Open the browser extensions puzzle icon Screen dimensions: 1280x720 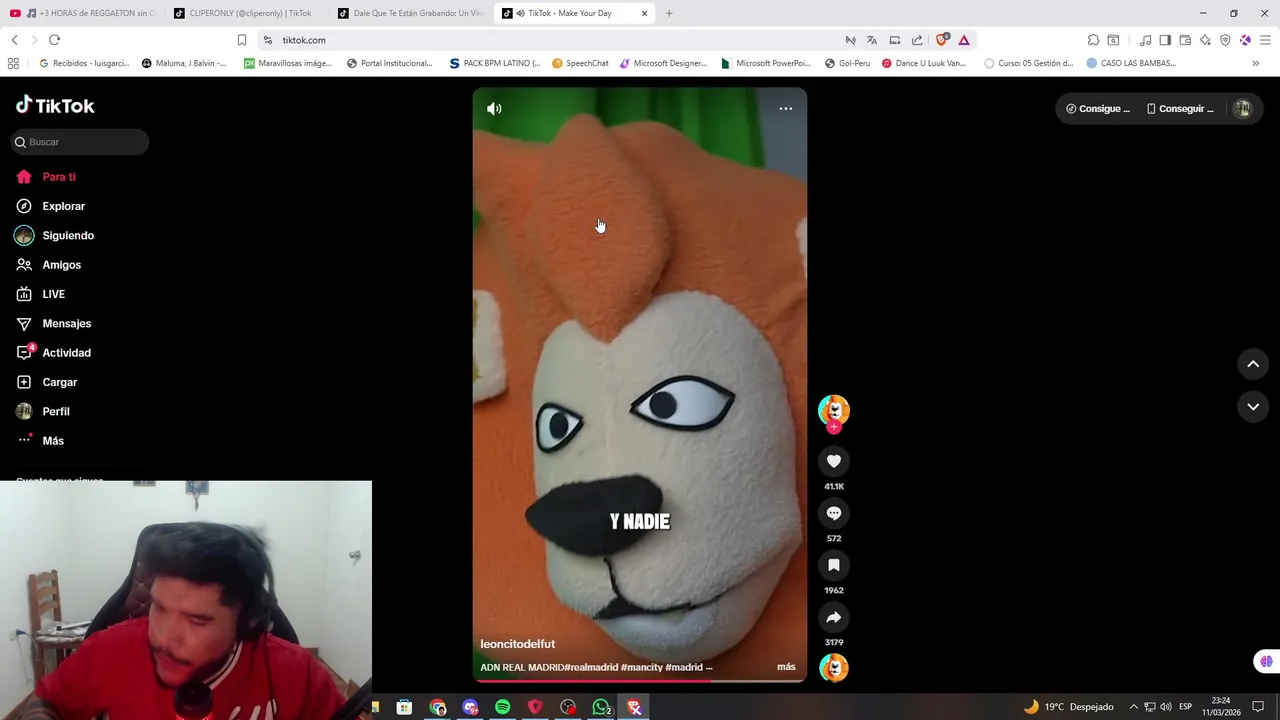click(1093, 40)
